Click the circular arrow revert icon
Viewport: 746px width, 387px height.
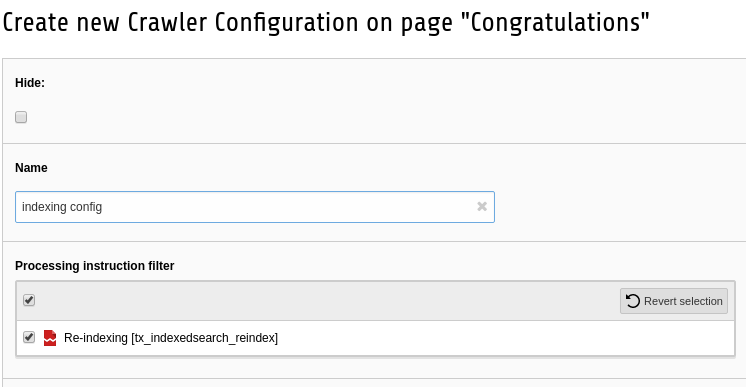pyautogui.click(x=633, y=301)
